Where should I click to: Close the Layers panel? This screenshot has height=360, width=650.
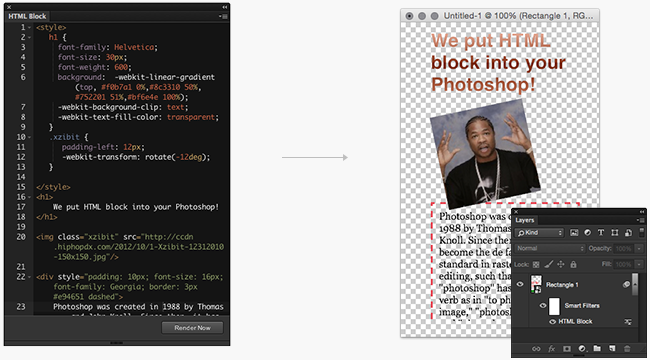(517, 211)
